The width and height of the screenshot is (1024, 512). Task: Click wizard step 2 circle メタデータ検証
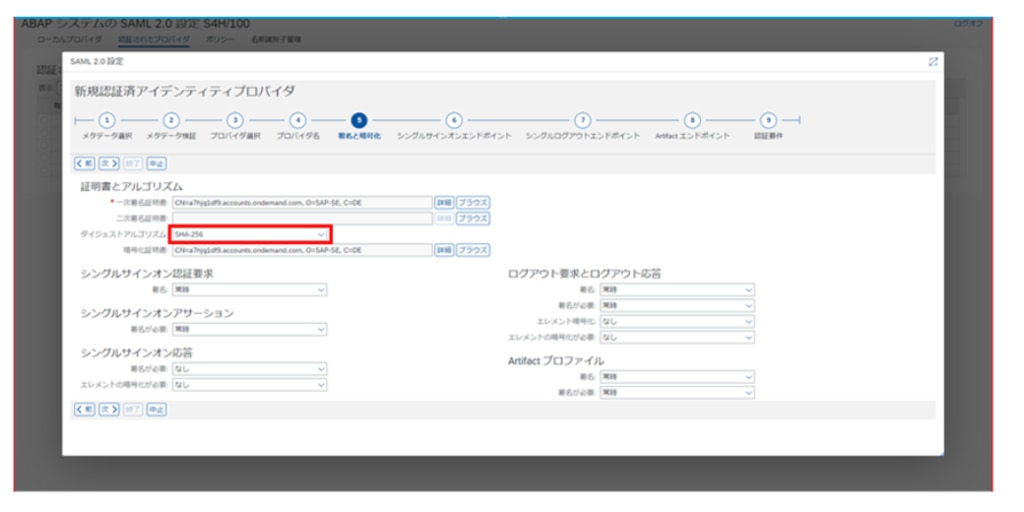tap(171, 120)
